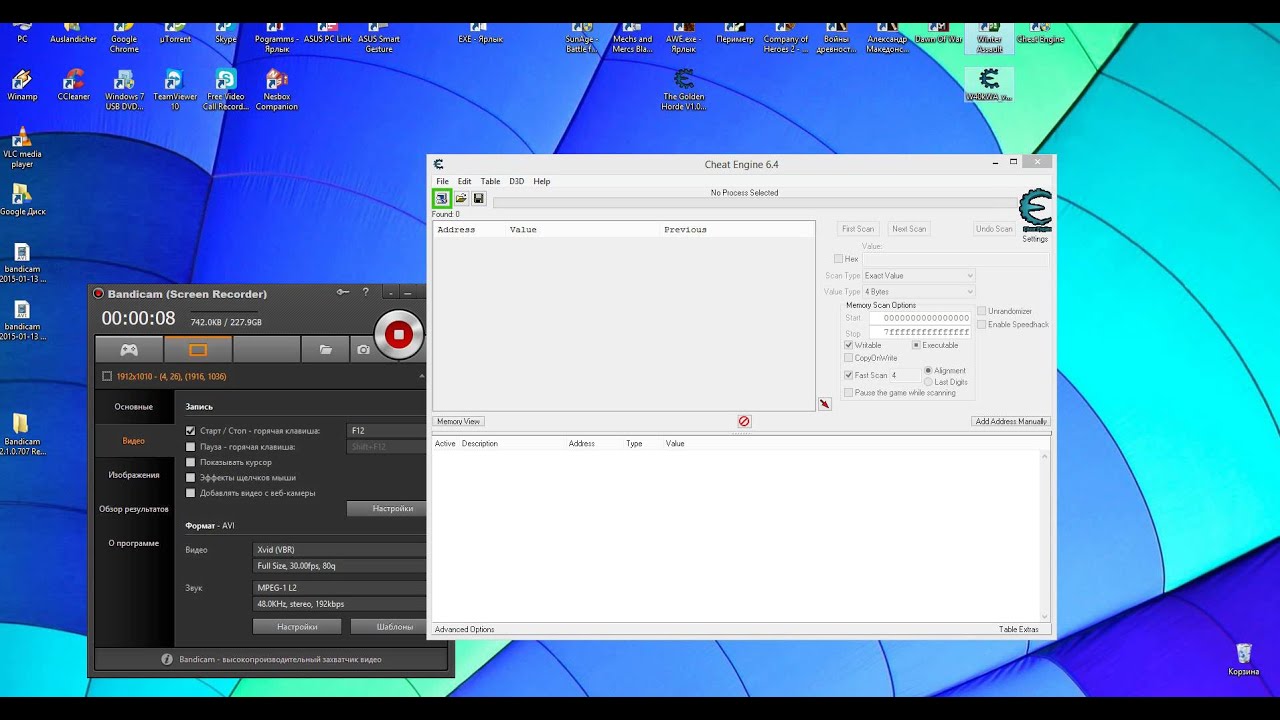The height and width of the screenshot is (720, 1280).
Task: Click the save table floppy icon
Action: tap(478, 198)
